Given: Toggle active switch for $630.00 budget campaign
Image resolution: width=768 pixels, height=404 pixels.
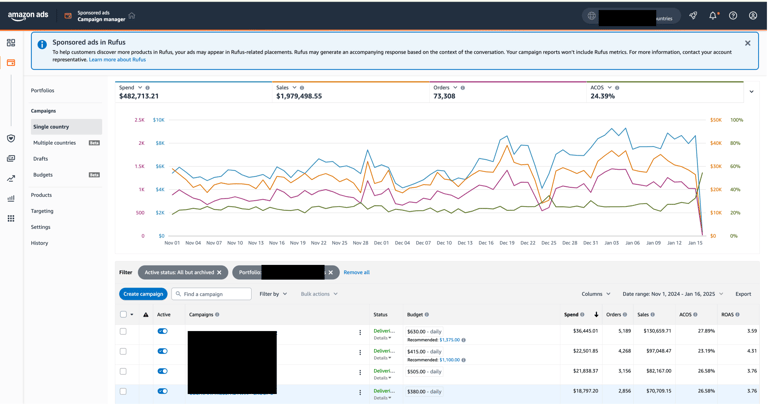Looking at the screenshot, I should (x=163, y=331).
